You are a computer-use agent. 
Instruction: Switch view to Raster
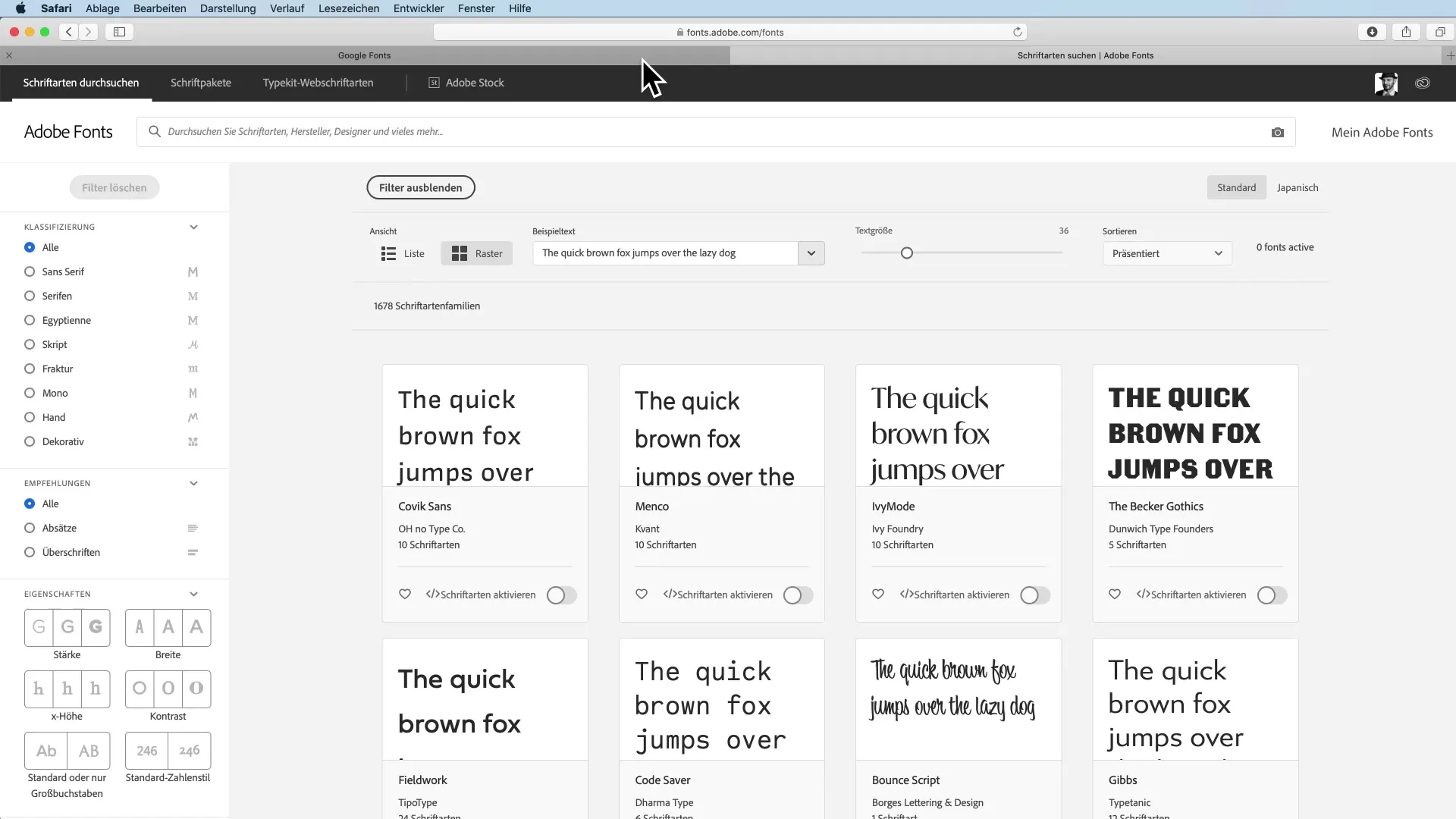point(476,253)
